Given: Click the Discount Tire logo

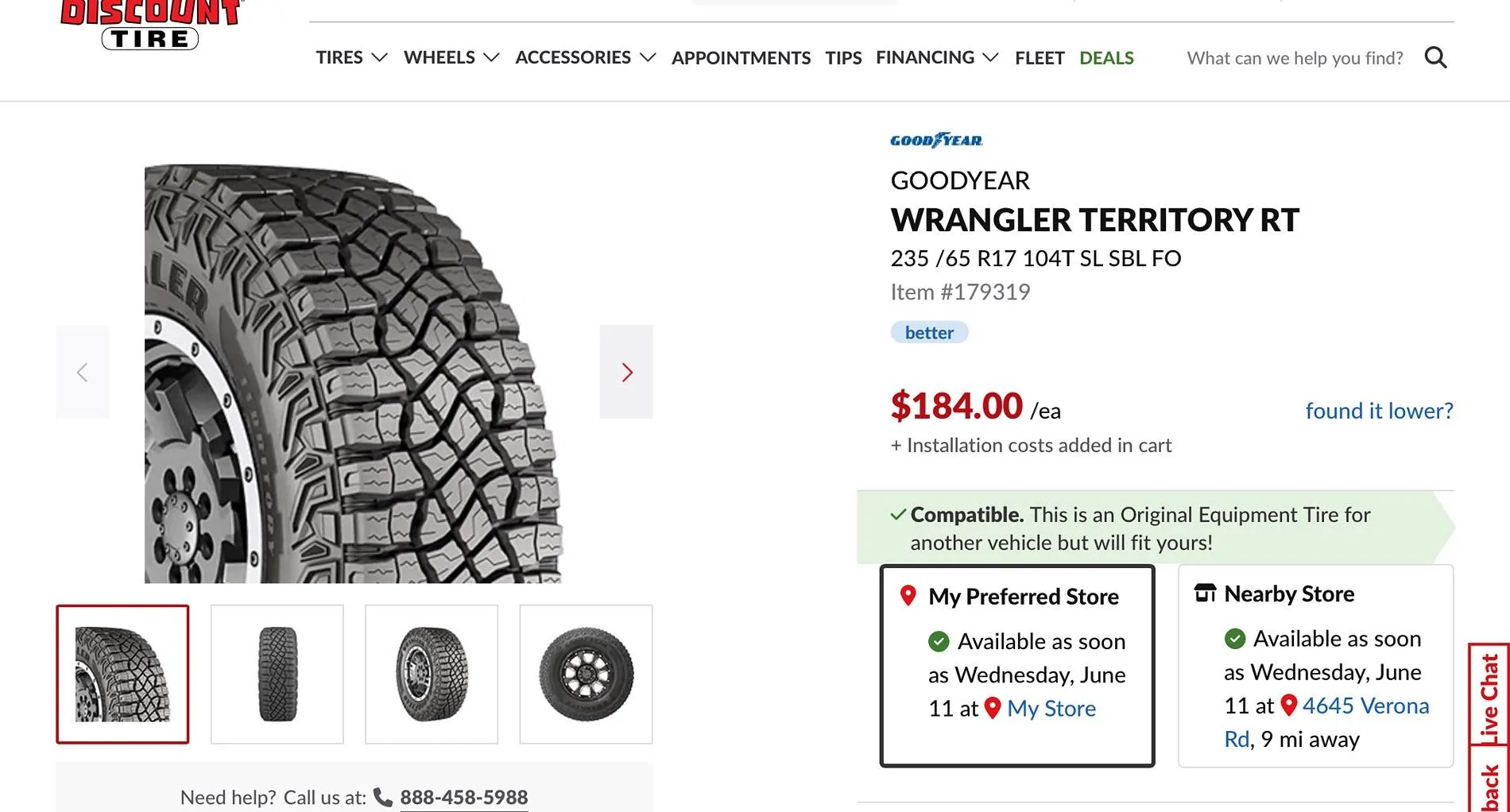Looking at the screenshot, I should click(x=150, y=25).
